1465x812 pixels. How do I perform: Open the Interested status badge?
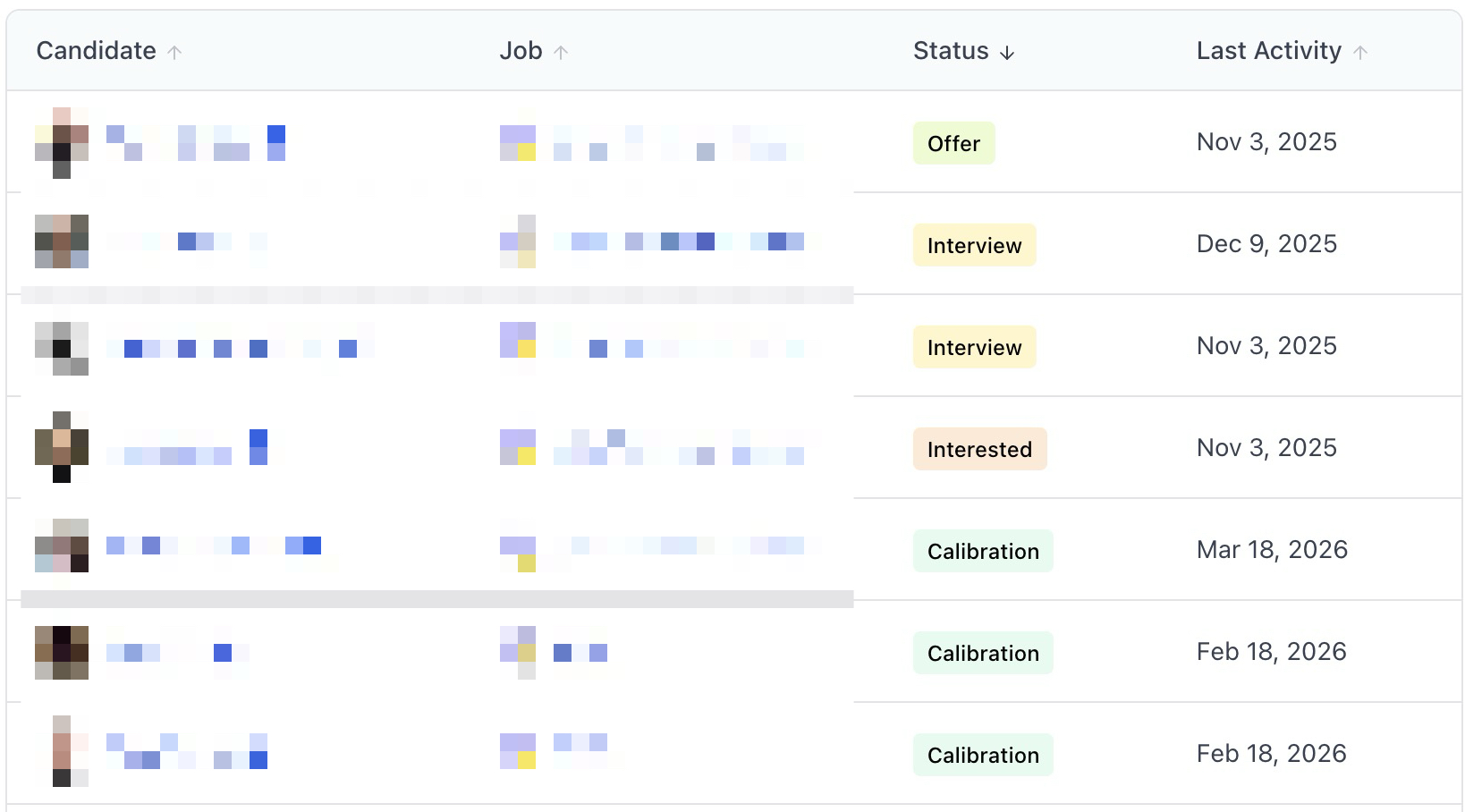click(x=980, y=449)
